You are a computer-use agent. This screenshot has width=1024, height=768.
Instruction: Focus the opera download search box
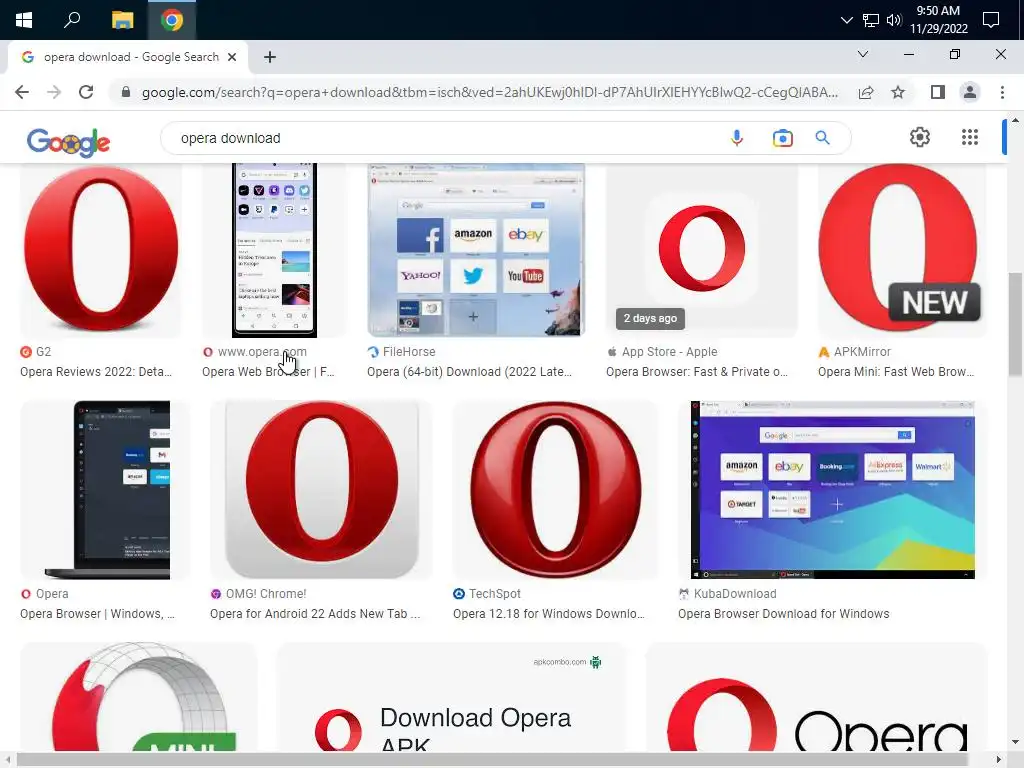[444, 138]
